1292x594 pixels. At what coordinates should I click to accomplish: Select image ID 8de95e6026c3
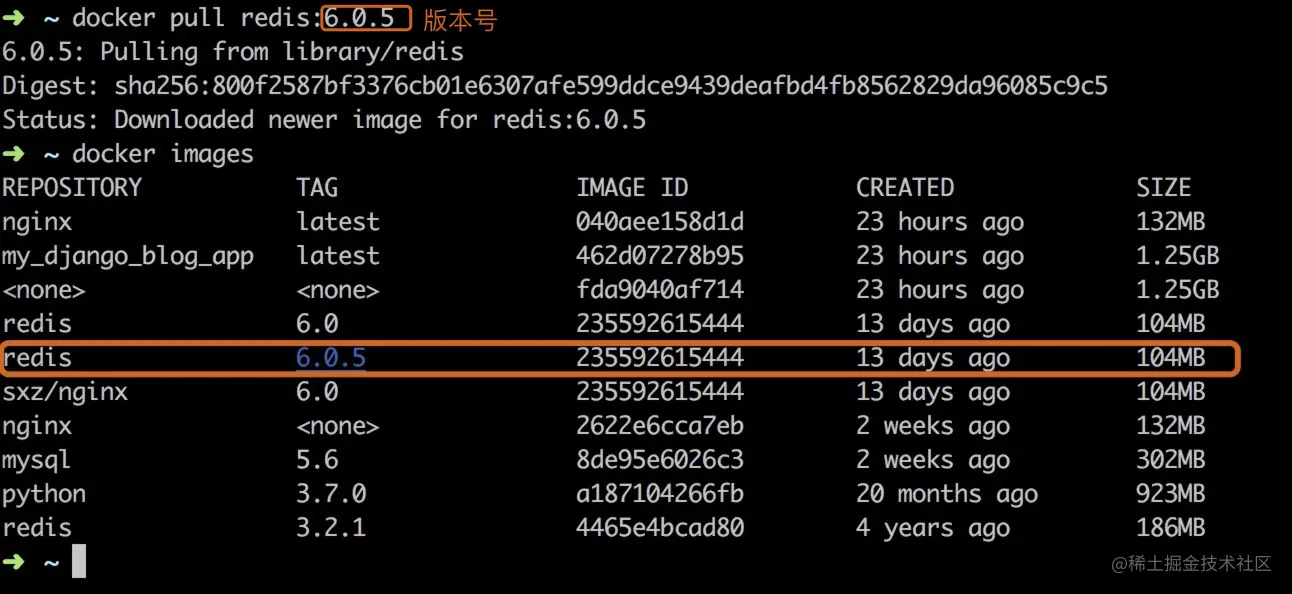(660, 460)
